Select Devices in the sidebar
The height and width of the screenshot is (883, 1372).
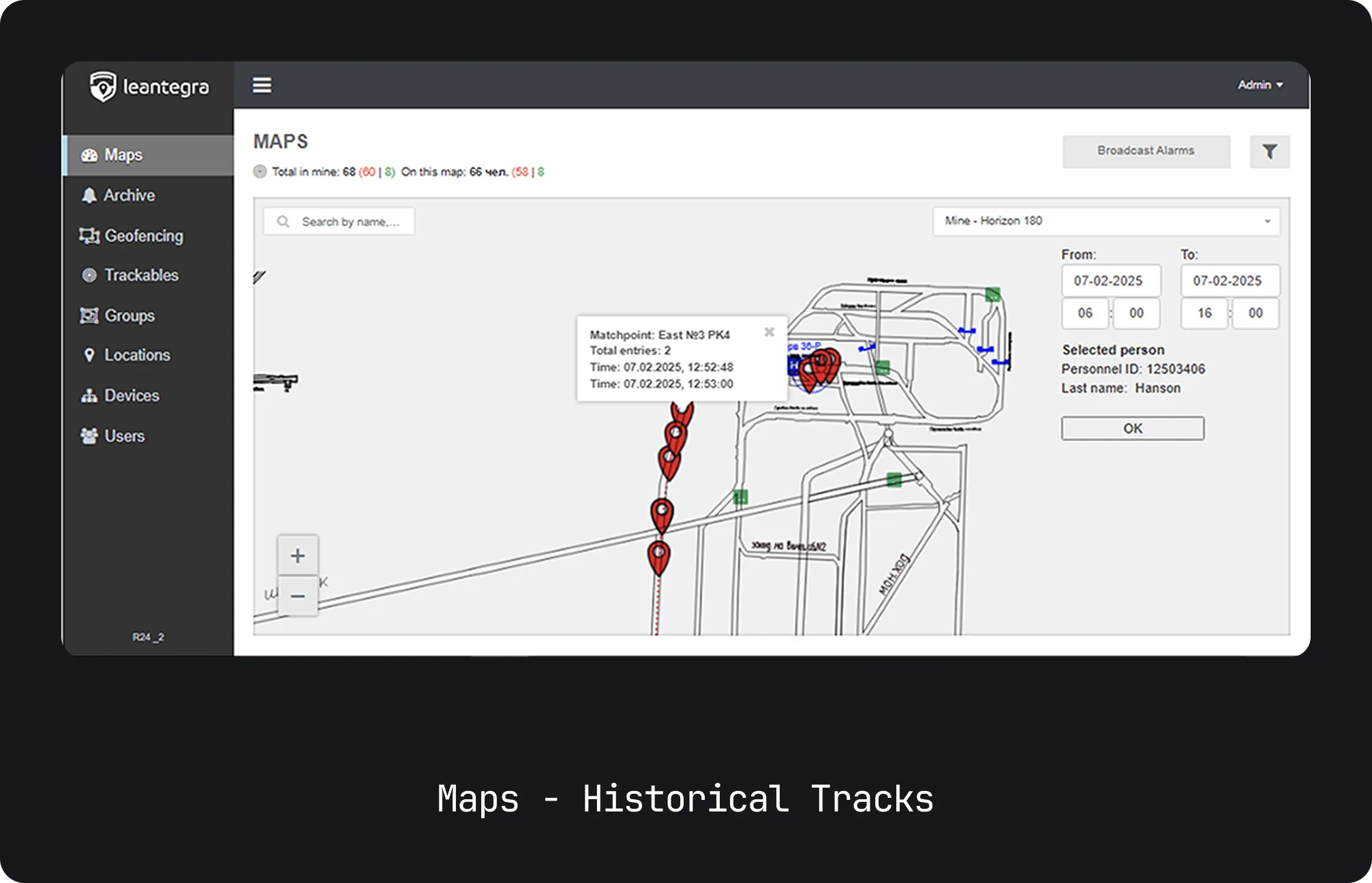tap(132, 396)
